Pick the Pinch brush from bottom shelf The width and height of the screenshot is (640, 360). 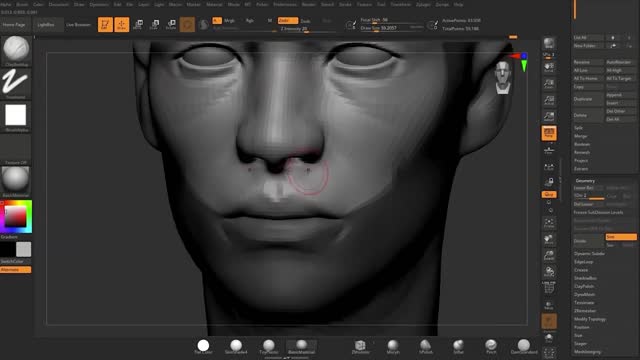(x=491, y=347)
